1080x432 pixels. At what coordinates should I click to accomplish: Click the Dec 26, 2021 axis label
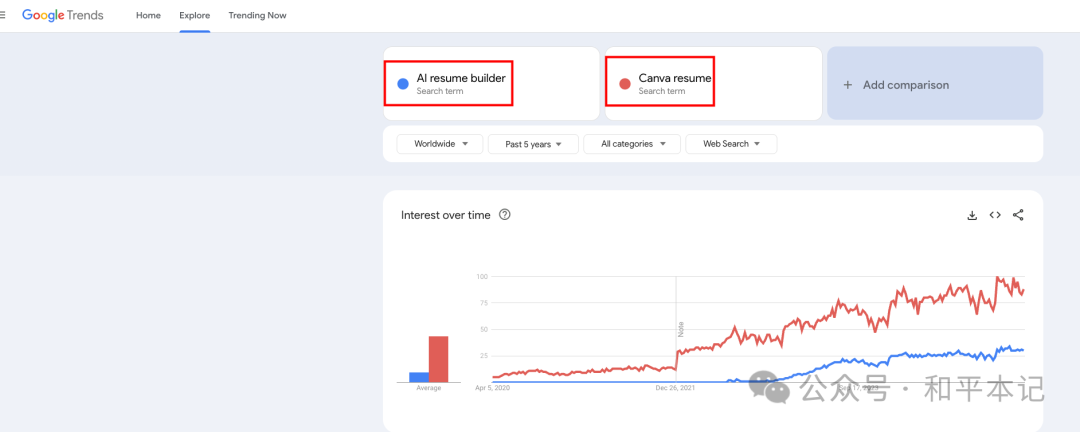coord(676,388)
